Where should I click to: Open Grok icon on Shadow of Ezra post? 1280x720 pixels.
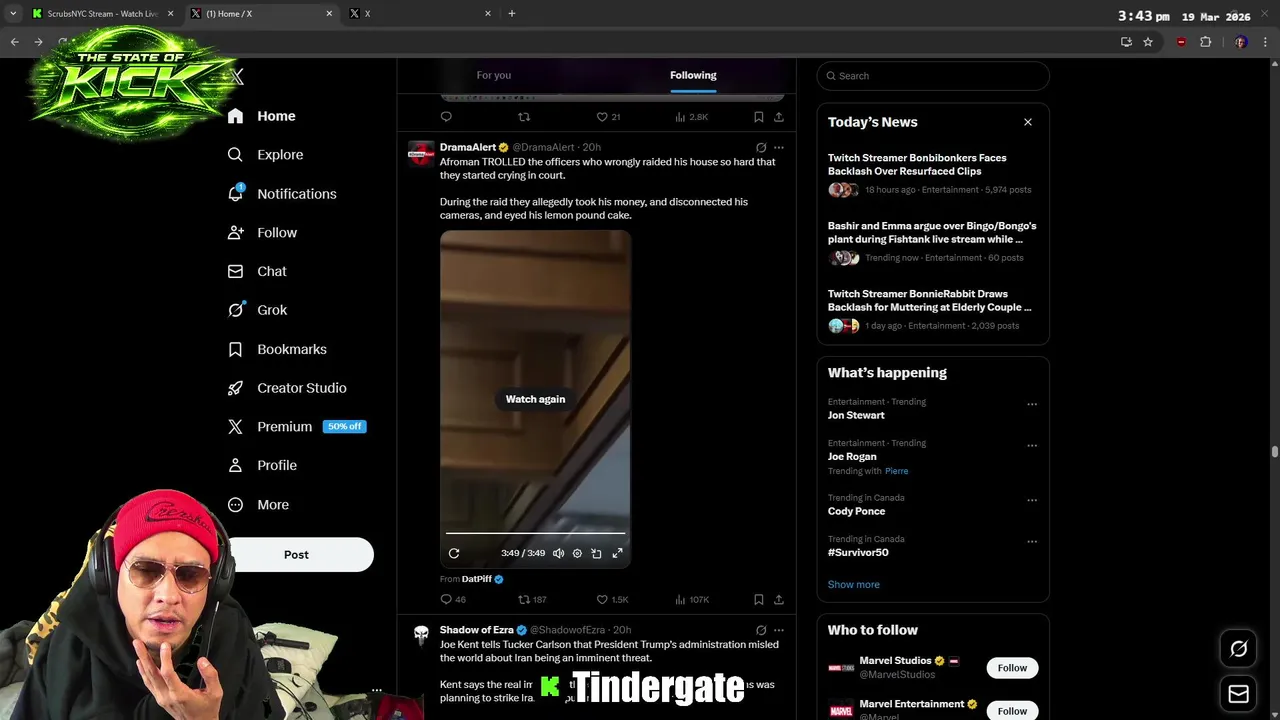[761, 631]
